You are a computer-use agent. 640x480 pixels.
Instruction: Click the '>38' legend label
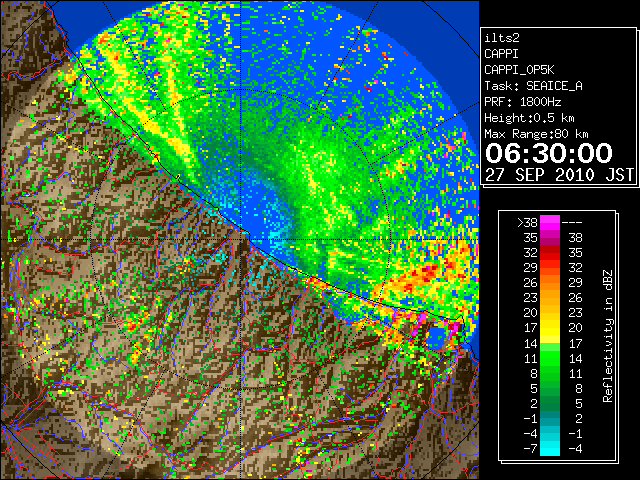click(x=527, y=223)
